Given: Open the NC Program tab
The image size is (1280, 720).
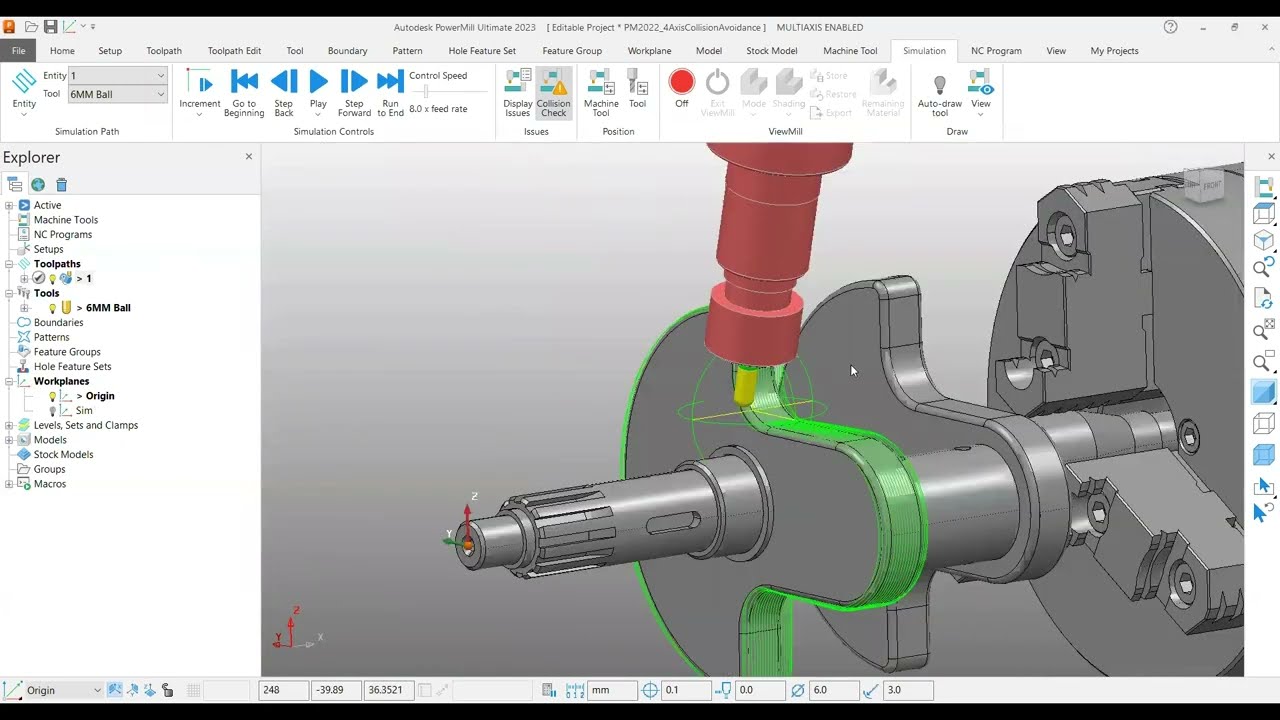Looking at the screenshot, I should [996, 50].
